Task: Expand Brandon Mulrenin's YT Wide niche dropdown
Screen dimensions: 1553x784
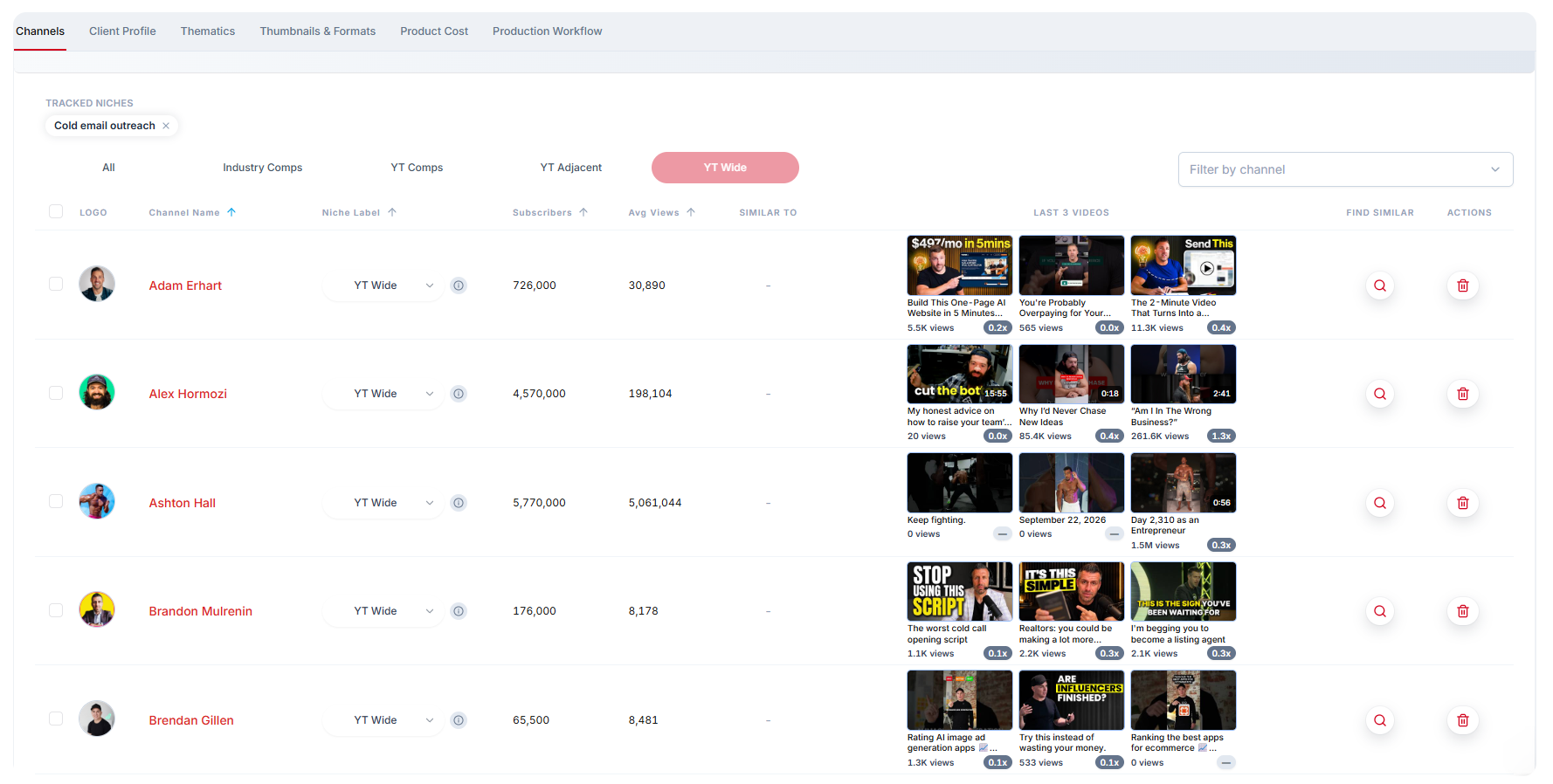Action: (383, 611)
